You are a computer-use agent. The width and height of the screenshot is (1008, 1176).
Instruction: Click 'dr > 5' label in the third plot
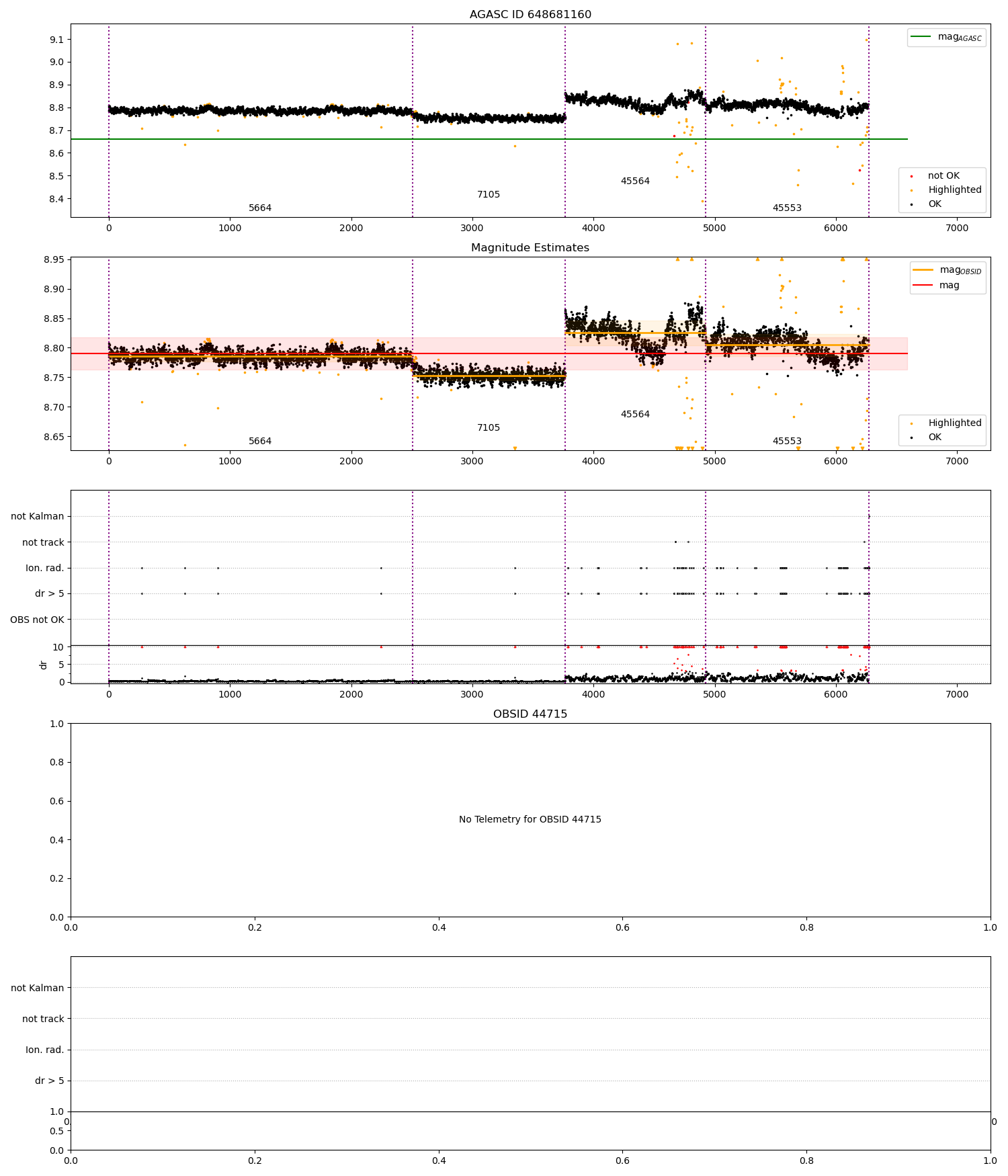point(50,594)
